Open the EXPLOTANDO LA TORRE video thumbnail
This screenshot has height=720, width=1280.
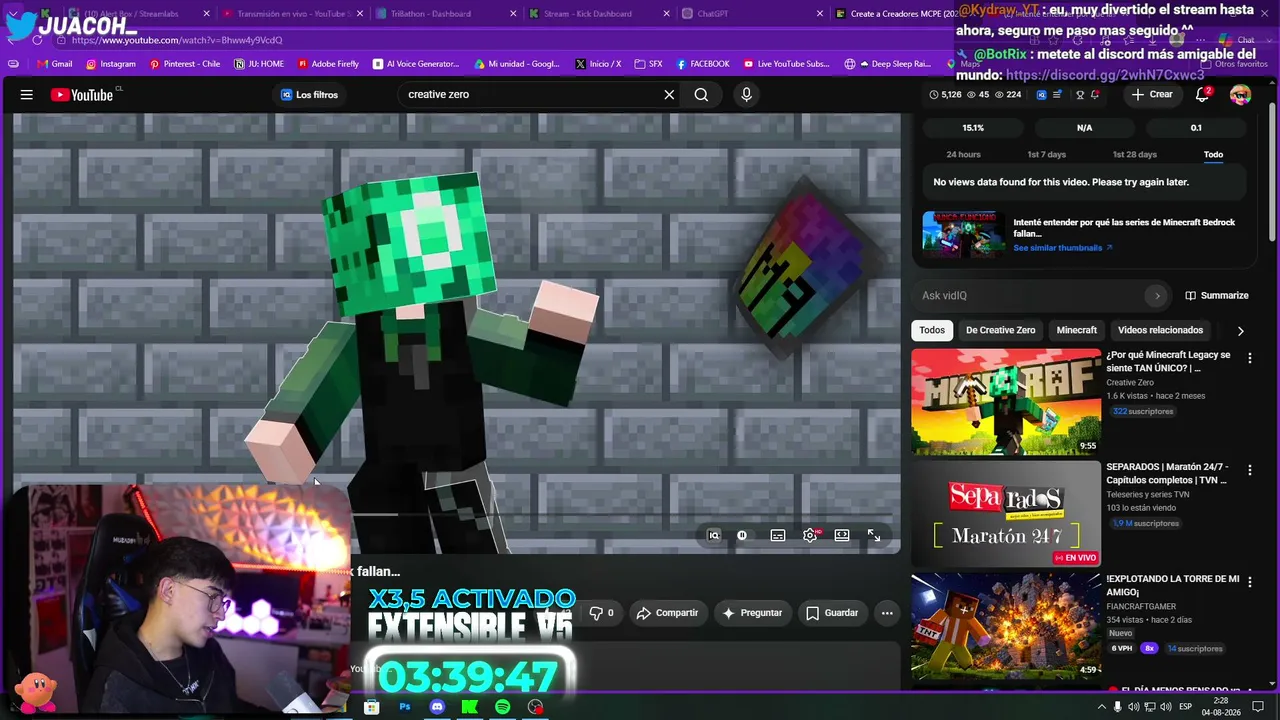1006,626
